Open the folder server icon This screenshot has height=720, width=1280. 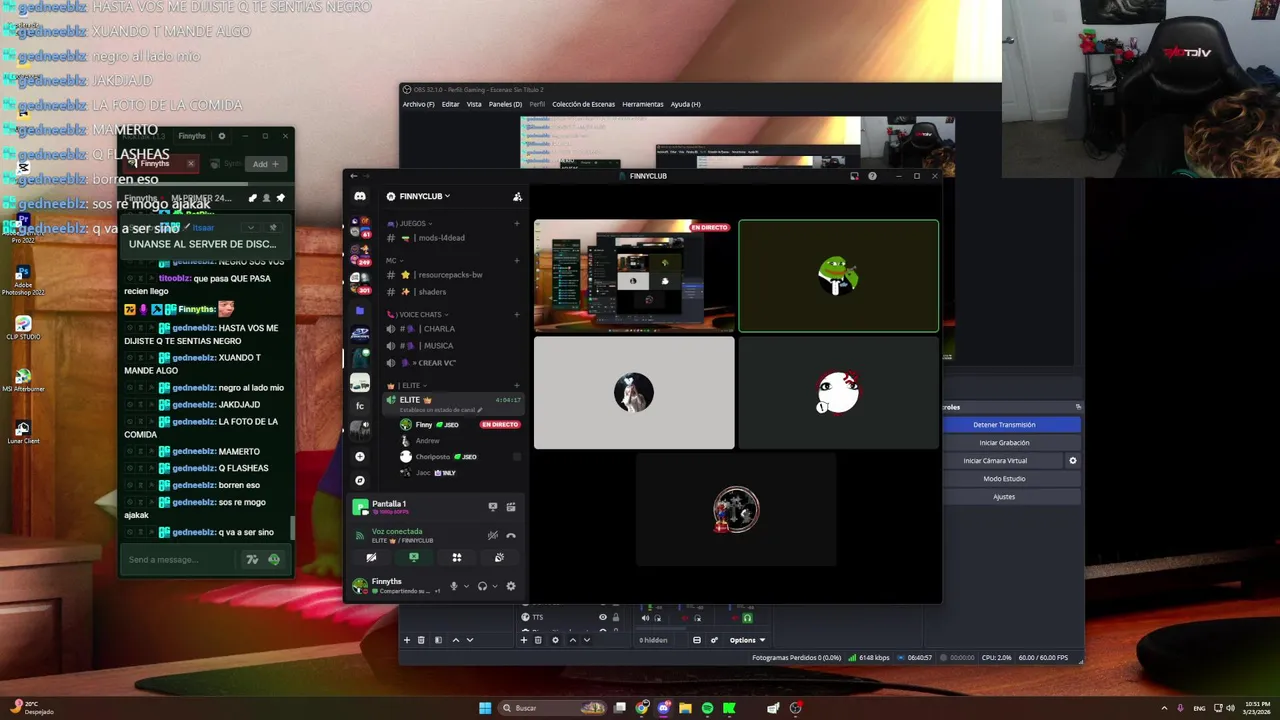pos(360,311)
